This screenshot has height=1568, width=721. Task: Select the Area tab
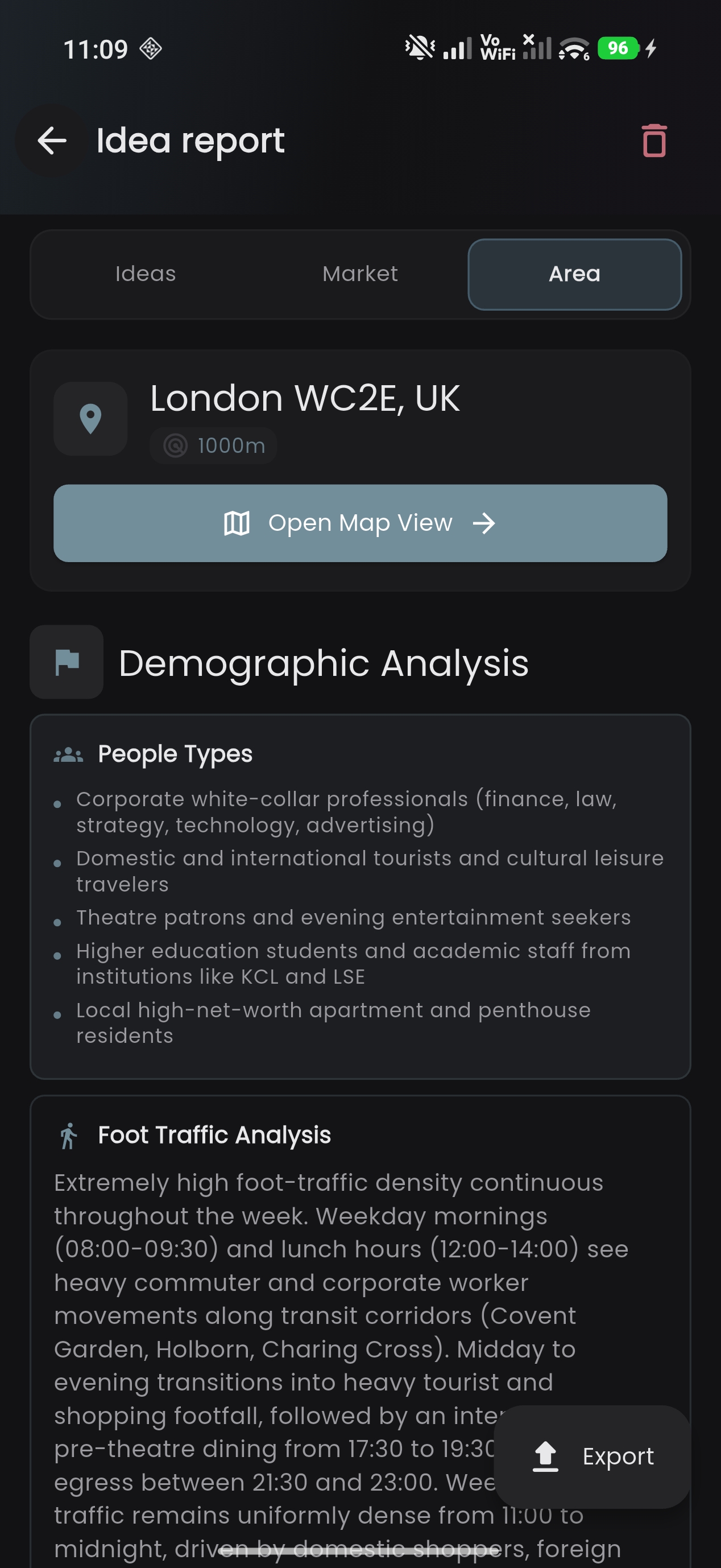(574, 274)
